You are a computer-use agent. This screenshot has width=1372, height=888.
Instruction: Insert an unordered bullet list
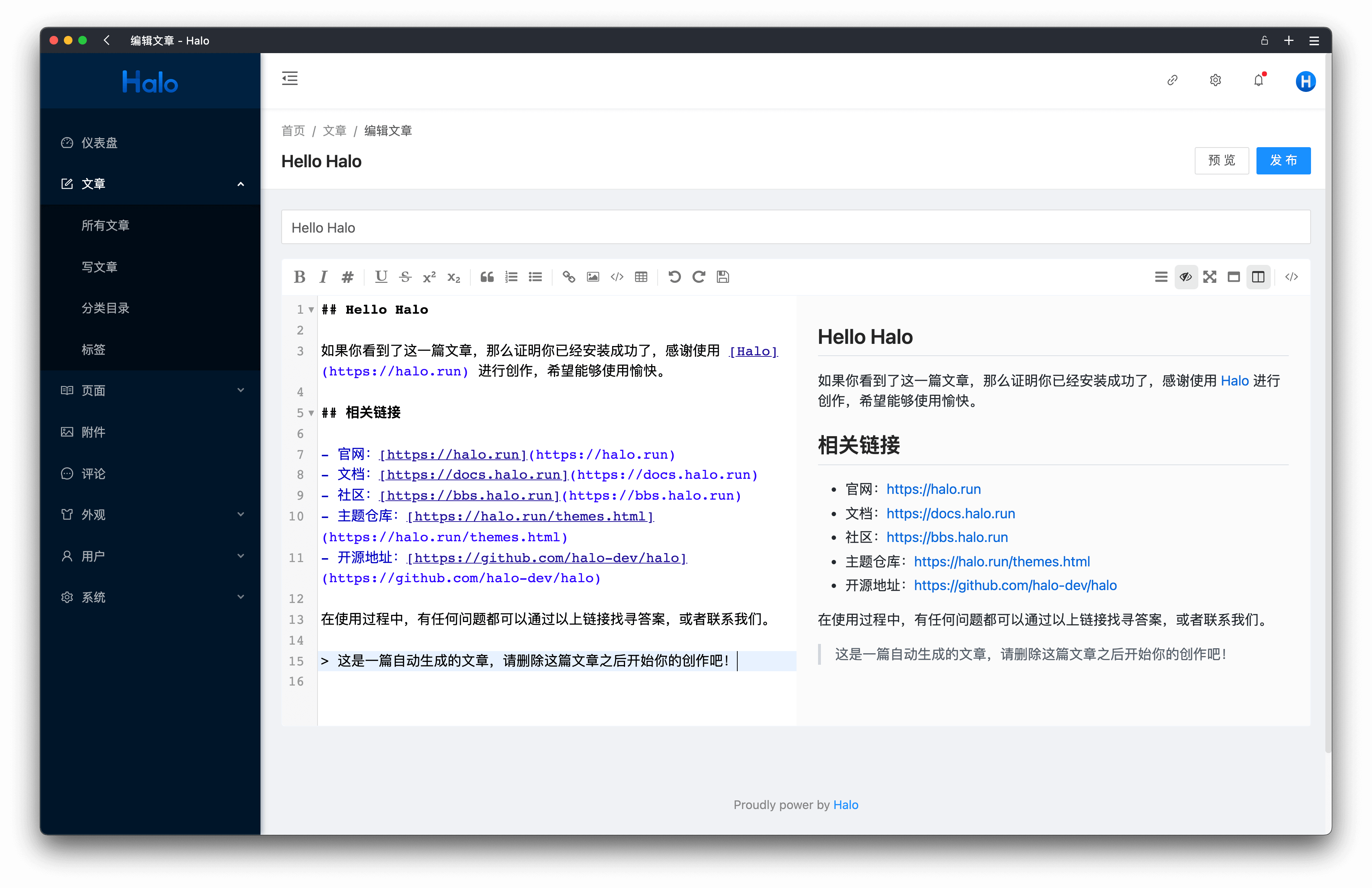(535, 277)
